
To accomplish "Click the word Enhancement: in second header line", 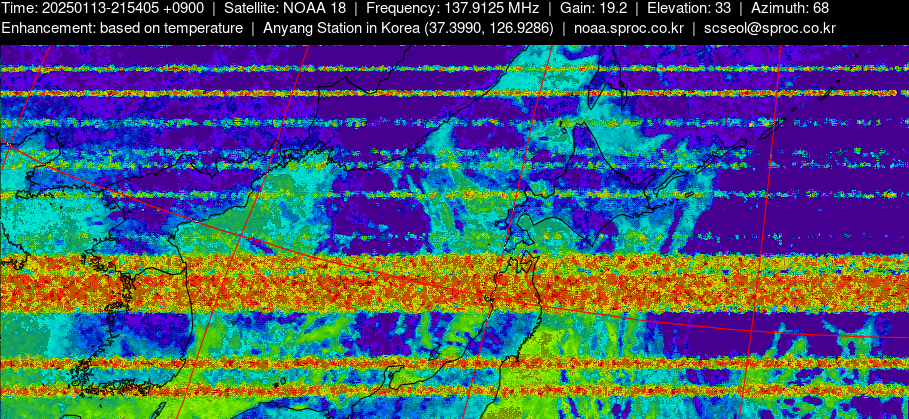I will click(x=47, y=28).
